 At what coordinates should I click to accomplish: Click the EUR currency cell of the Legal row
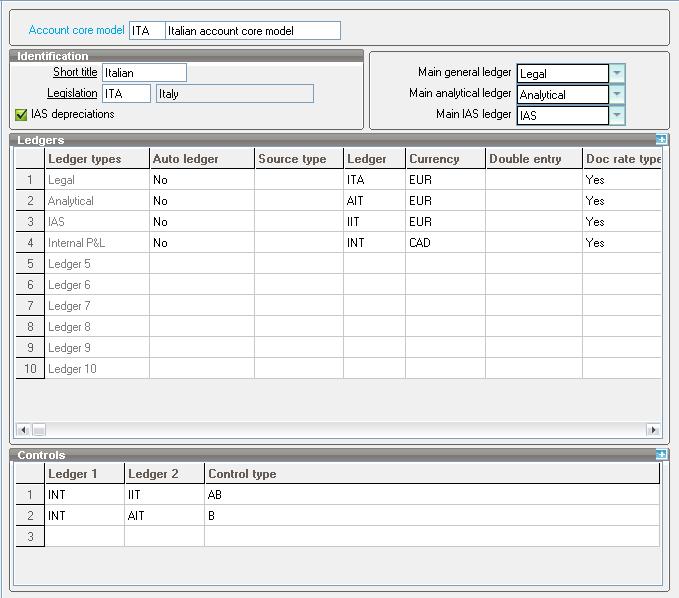pos(445,180)
